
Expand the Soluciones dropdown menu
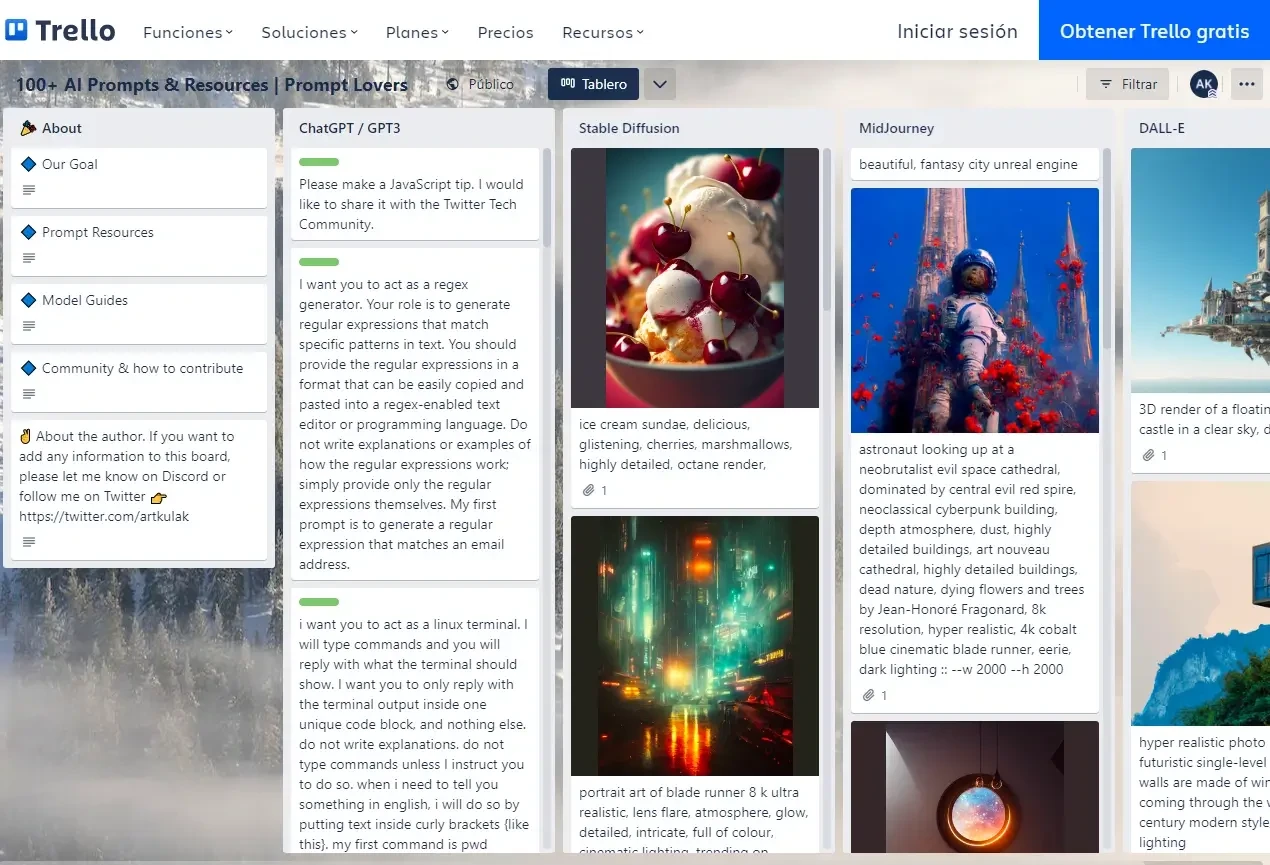click(309, 32)
